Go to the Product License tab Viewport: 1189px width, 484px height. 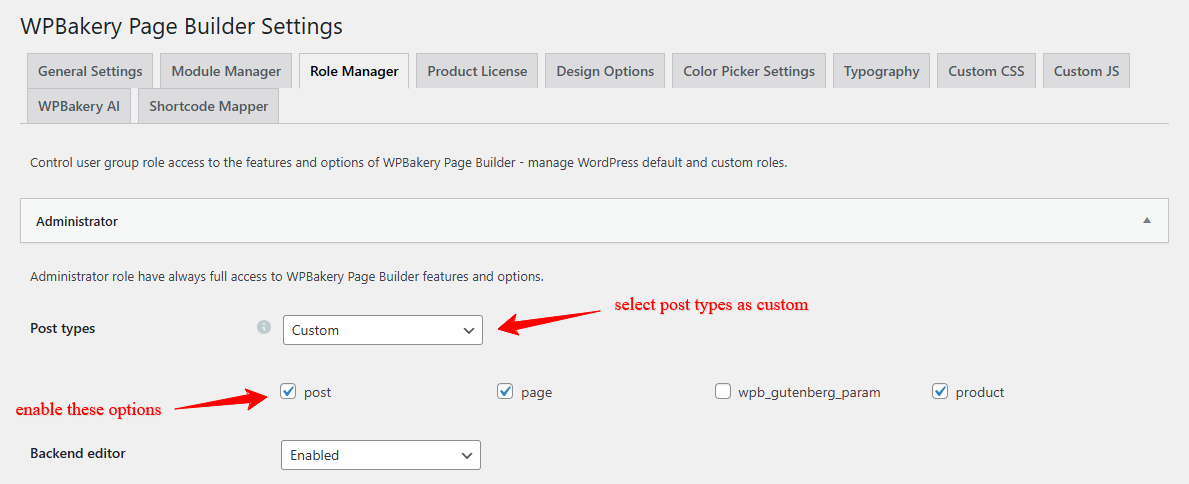[x=477, y=71]
